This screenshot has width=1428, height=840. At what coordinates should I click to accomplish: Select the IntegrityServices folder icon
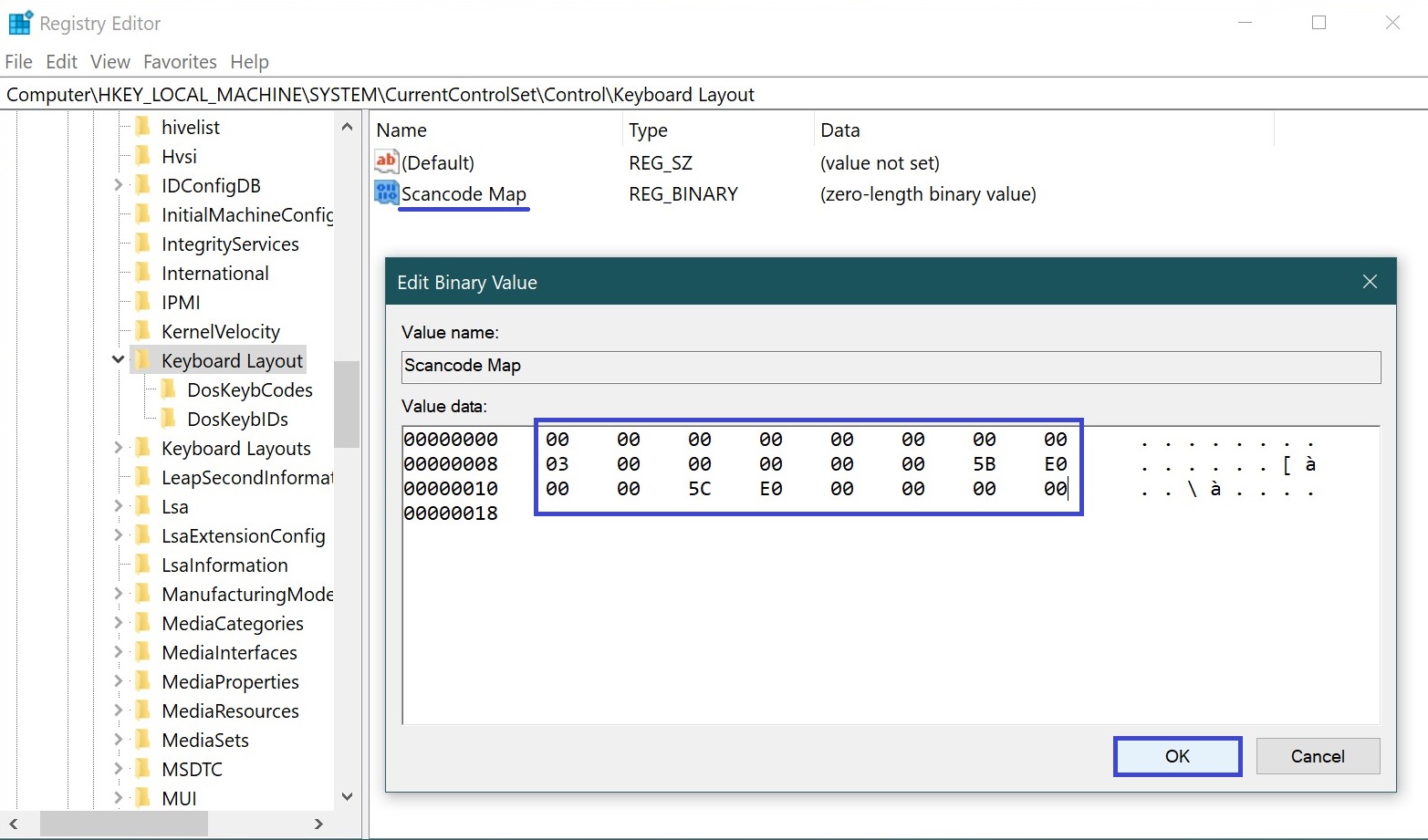[x=142, y=243]
